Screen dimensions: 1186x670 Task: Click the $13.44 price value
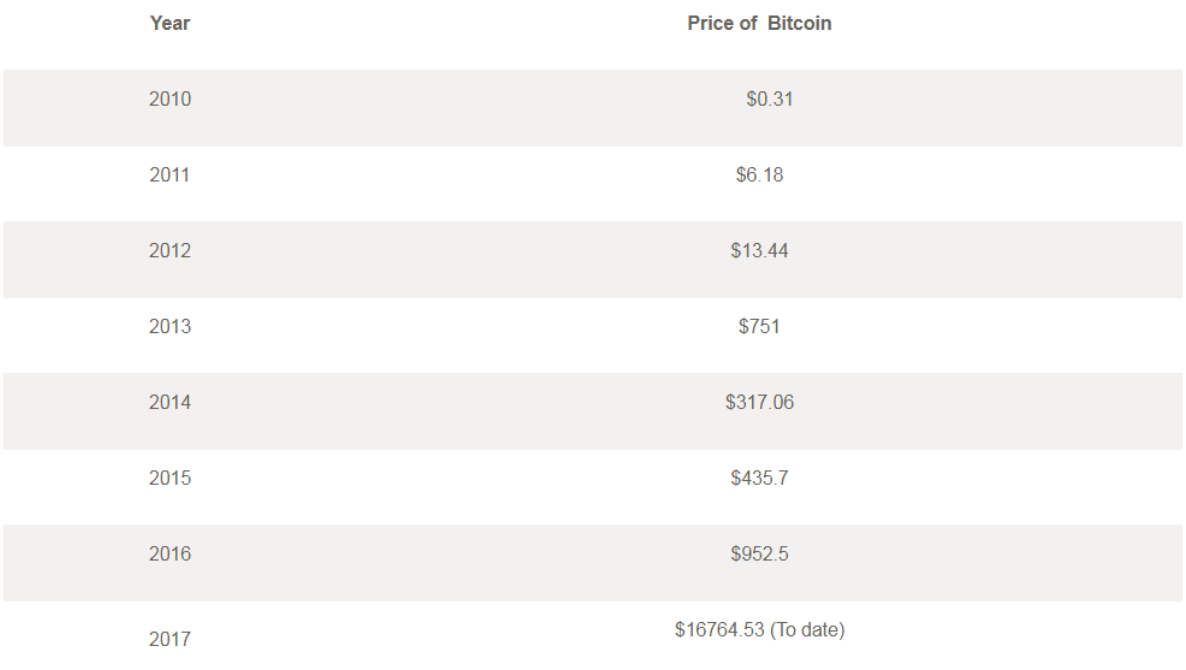pyautogui.click(x=759, y=252)
